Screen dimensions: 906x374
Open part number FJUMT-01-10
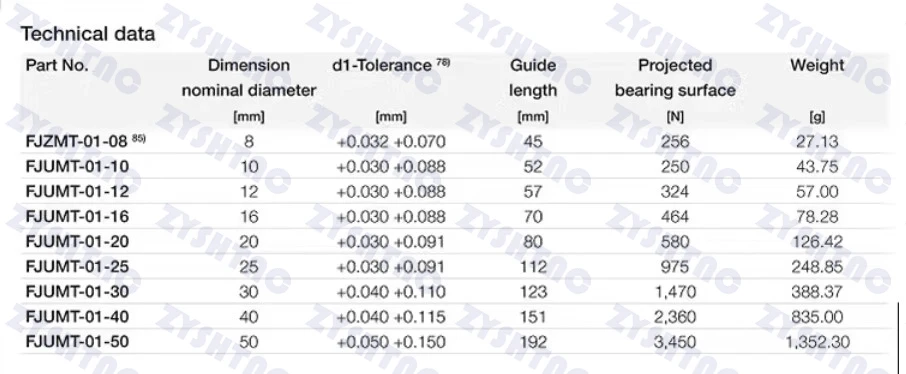77,166
